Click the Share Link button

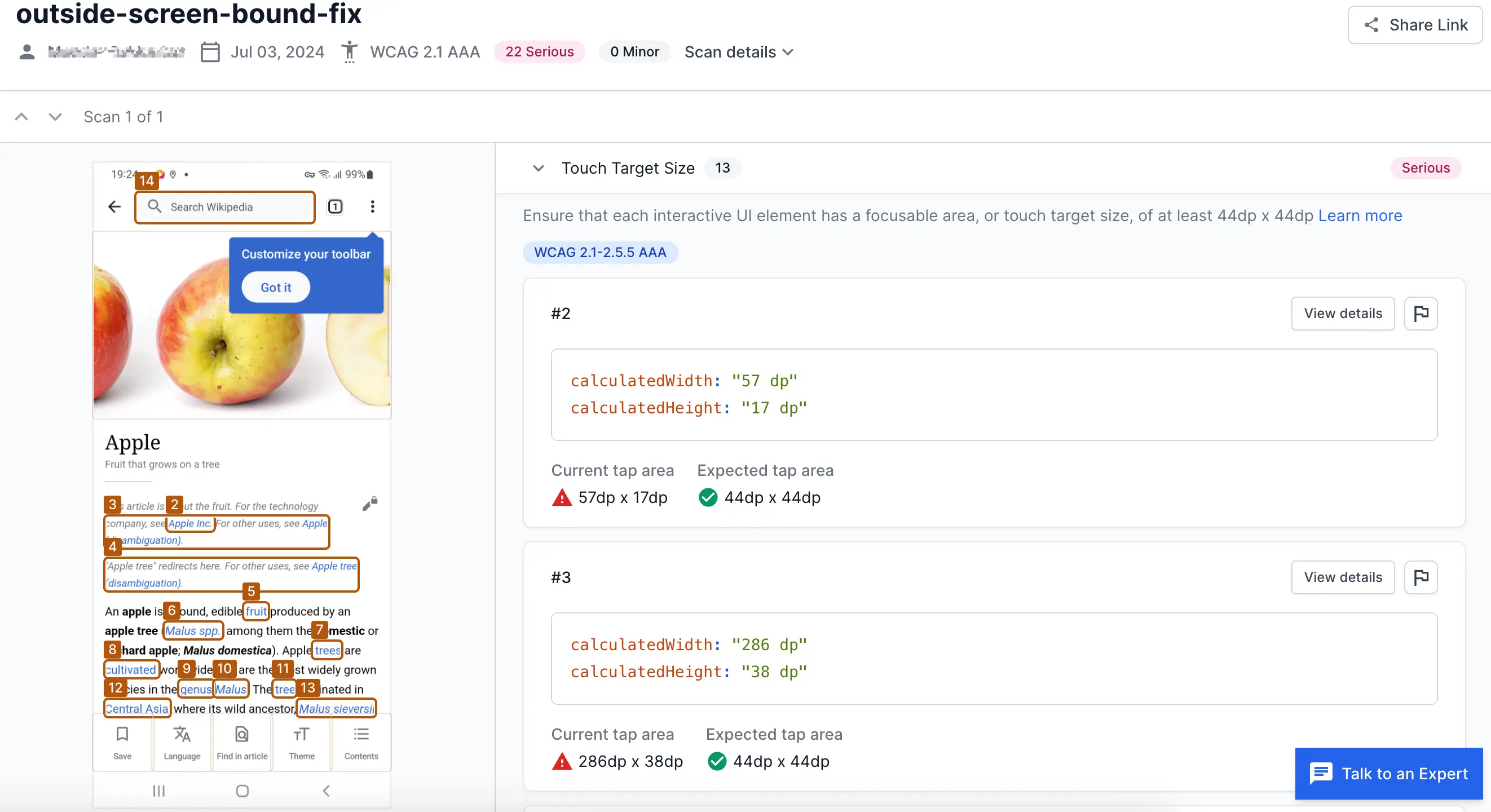pyautogui.click(x=1415, y=25)
